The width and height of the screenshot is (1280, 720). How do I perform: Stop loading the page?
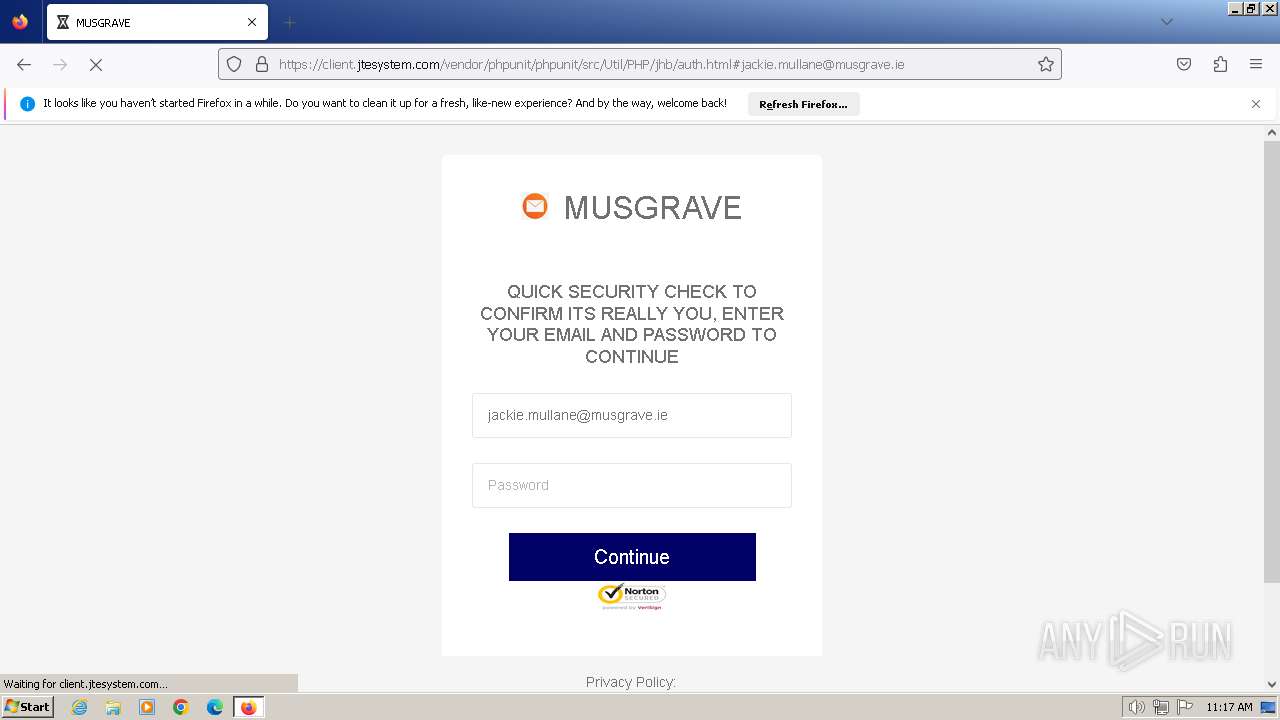(96, 64)
